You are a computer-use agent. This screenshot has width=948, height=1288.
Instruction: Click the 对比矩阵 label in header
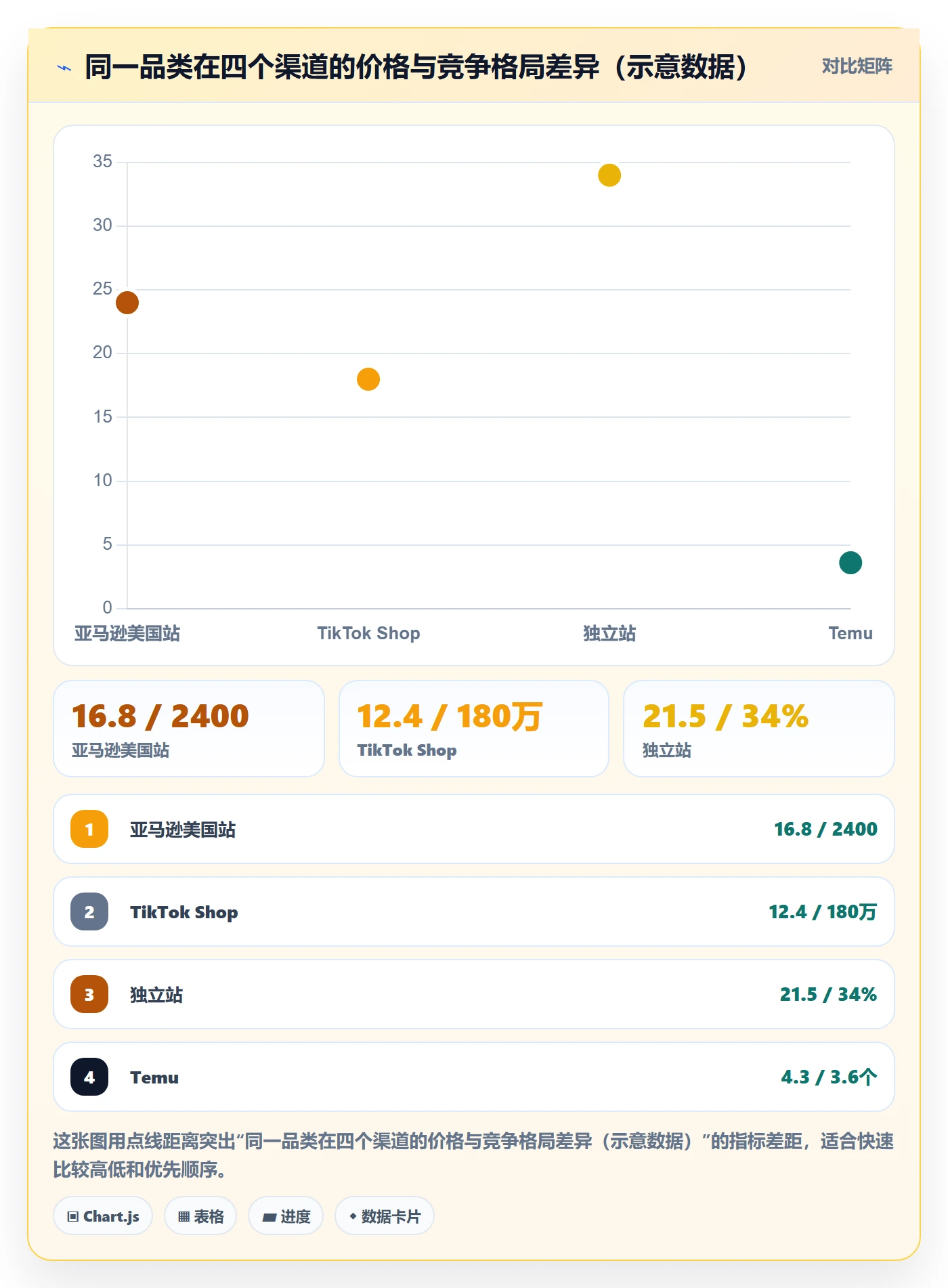pyautogui.click(x=857, y=66)
